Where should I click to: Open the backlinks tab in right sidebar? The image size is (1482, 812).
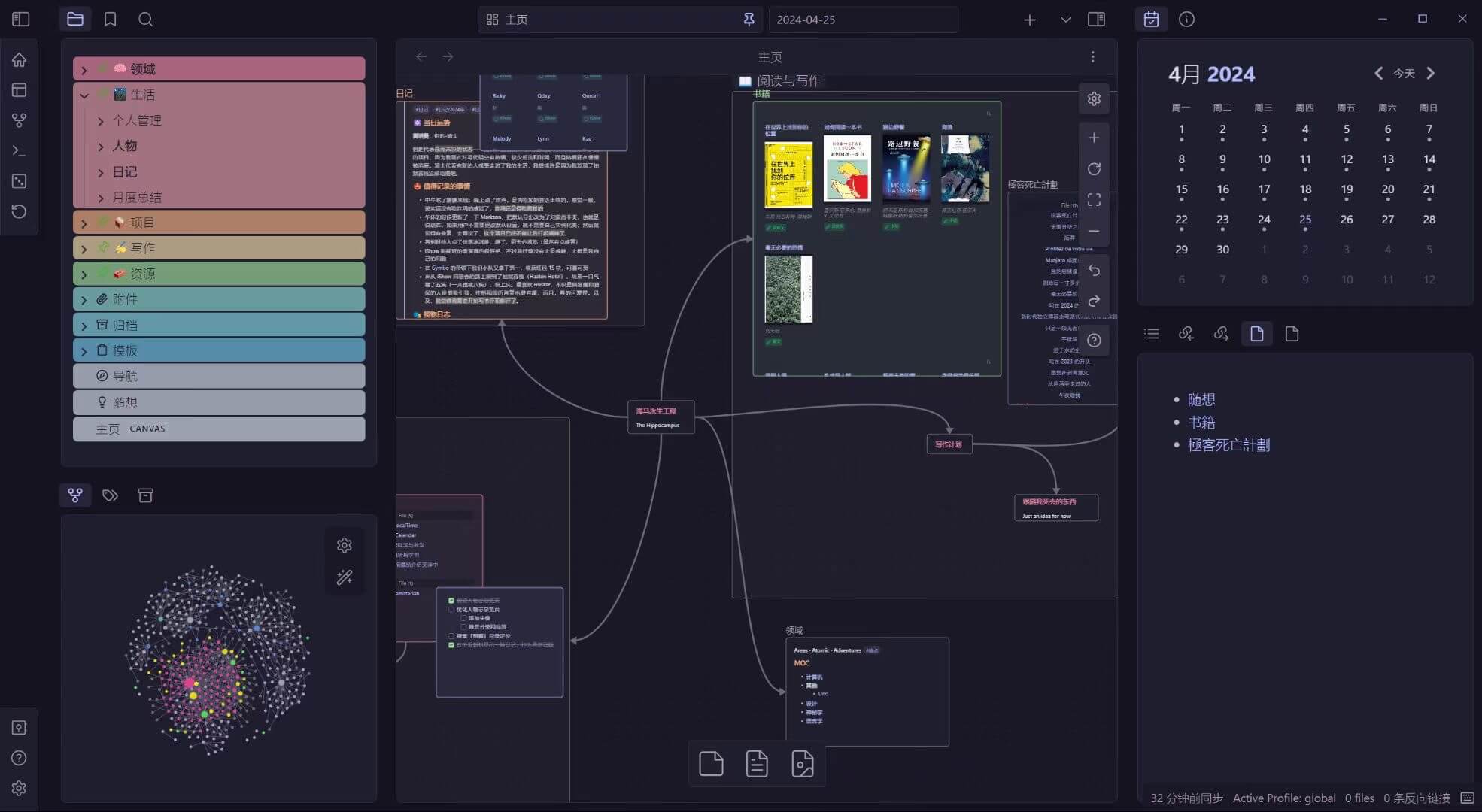click(1186, 334)
